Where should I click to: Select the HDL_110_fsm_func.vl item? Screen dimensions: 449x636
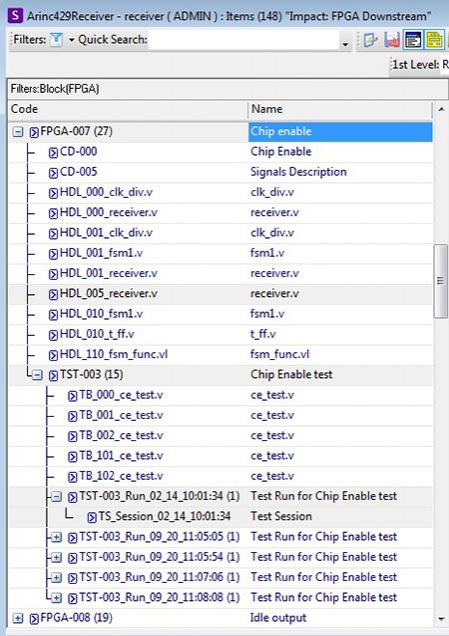point(114,355)
